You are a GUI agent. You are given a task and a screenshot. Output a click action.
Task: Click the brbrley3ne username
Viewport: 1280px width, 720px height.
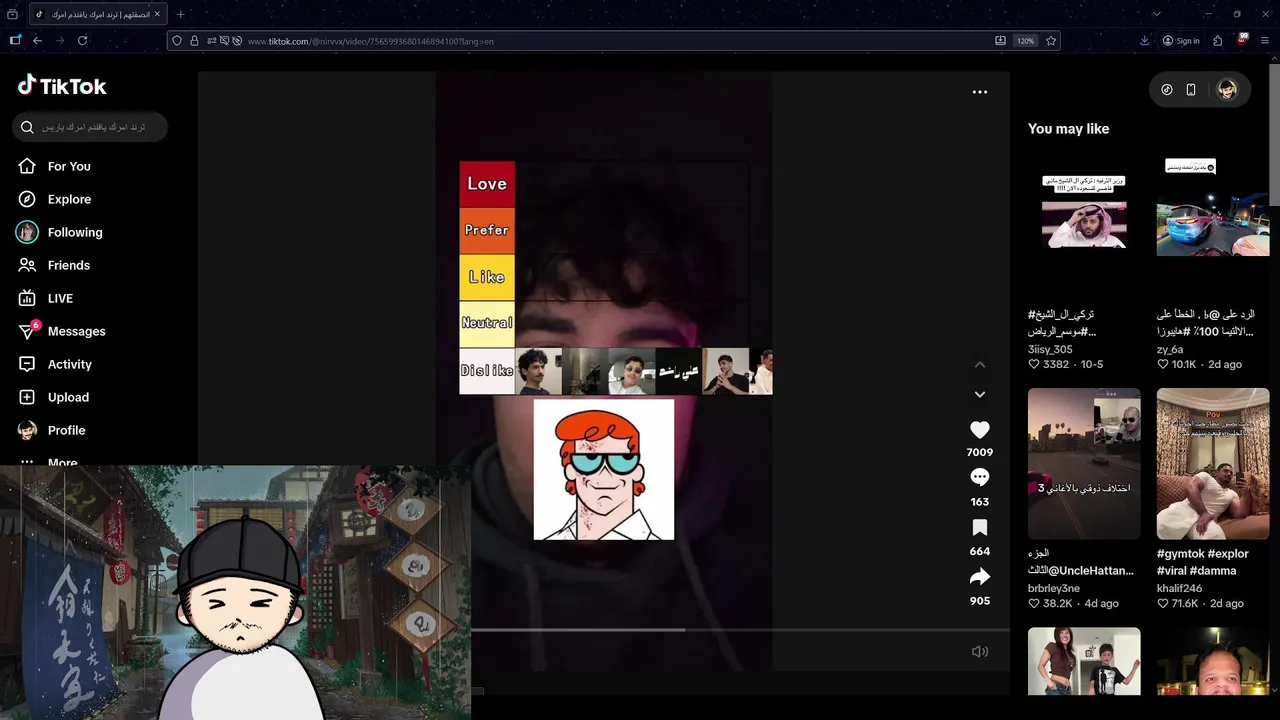tap(1054, 588)
